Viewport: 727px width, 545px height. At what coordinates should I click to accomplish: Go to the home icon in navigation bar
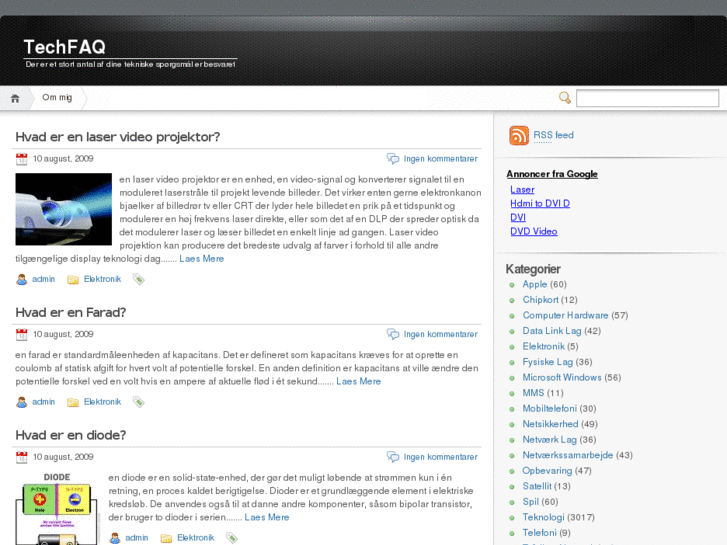pos(15,98)
